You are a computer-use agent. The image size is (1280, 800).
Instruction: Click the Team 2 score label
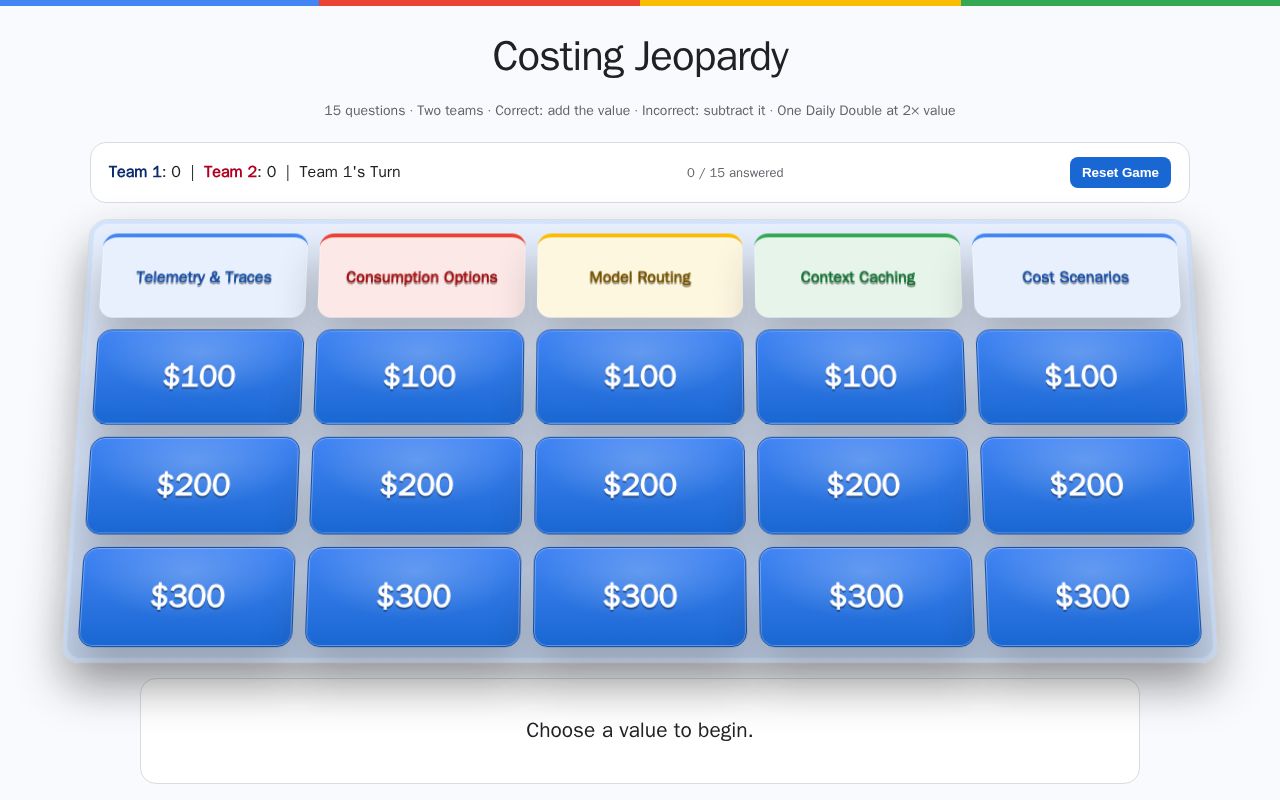click(x=240, y=172)
